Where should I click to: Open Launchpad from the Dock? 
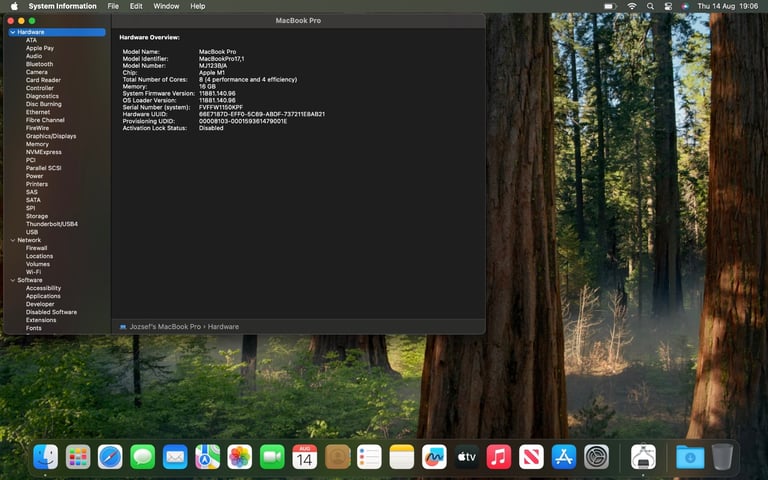point(78,456)
